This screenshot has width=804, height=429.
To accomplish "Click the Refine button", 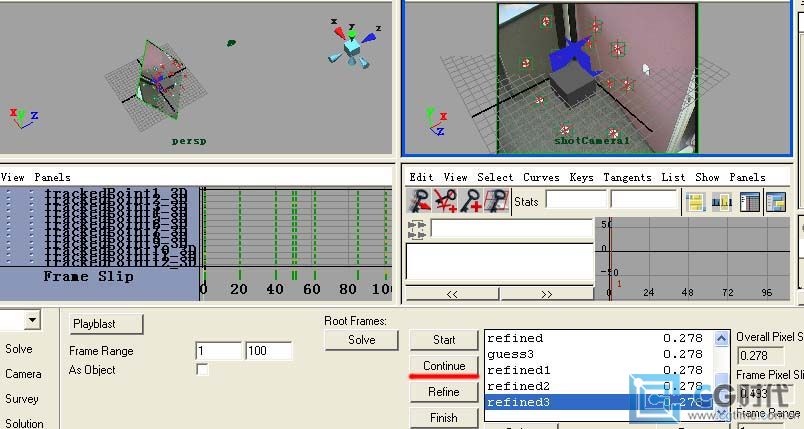I will (444, 392).
